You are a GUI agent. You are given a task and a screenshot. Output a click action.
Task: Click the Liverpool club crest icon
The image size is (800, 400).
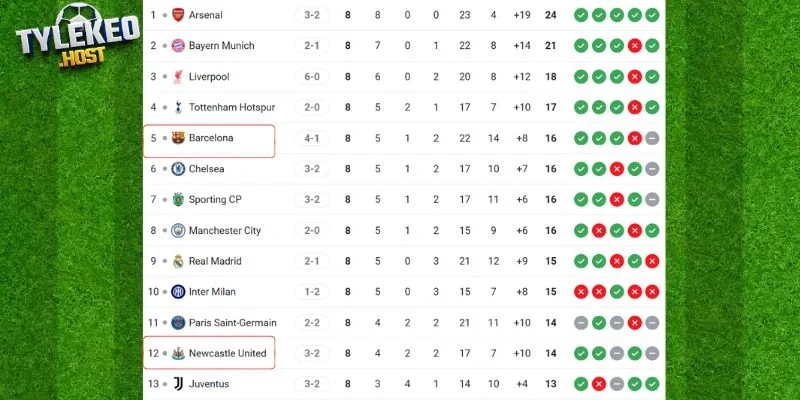[178, 77]
